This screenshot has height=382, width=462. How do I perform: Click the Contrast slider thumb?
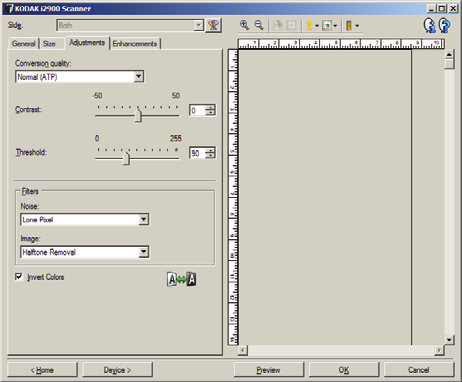[x=138, y=115]
